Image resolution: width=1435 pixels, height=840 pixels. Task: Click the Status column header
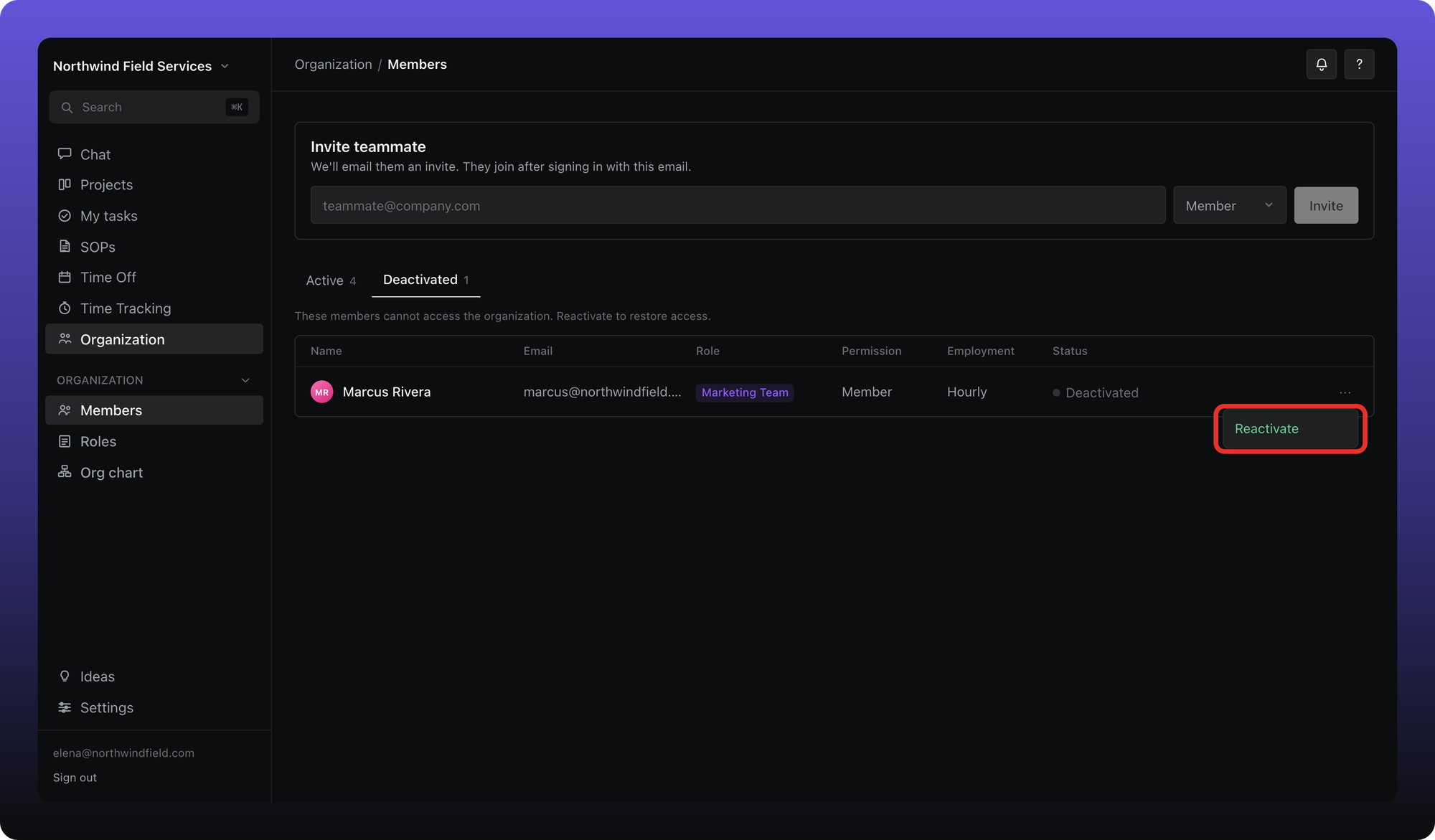(1070, 351)
